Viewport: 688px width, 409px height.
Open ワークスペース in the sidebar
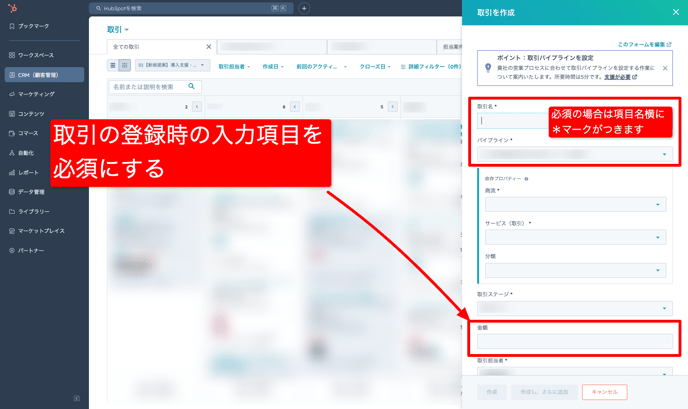pyautogui.click(x=31, y=55)
